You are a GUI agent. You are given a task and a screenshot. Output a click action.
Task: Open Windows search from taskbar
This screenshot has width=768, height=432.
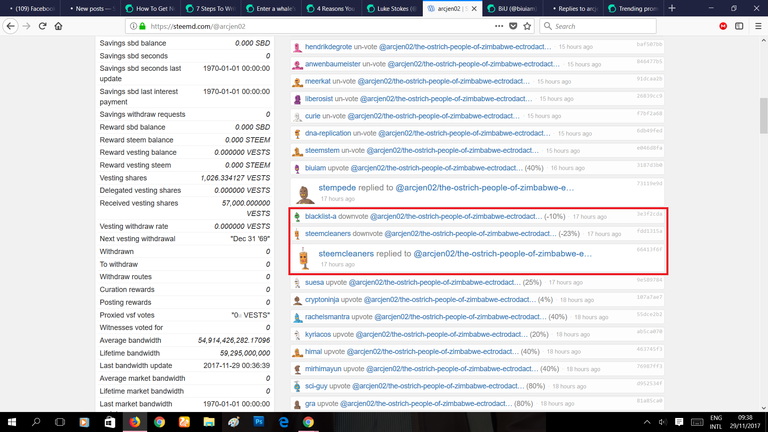click(x=36, y=422)
